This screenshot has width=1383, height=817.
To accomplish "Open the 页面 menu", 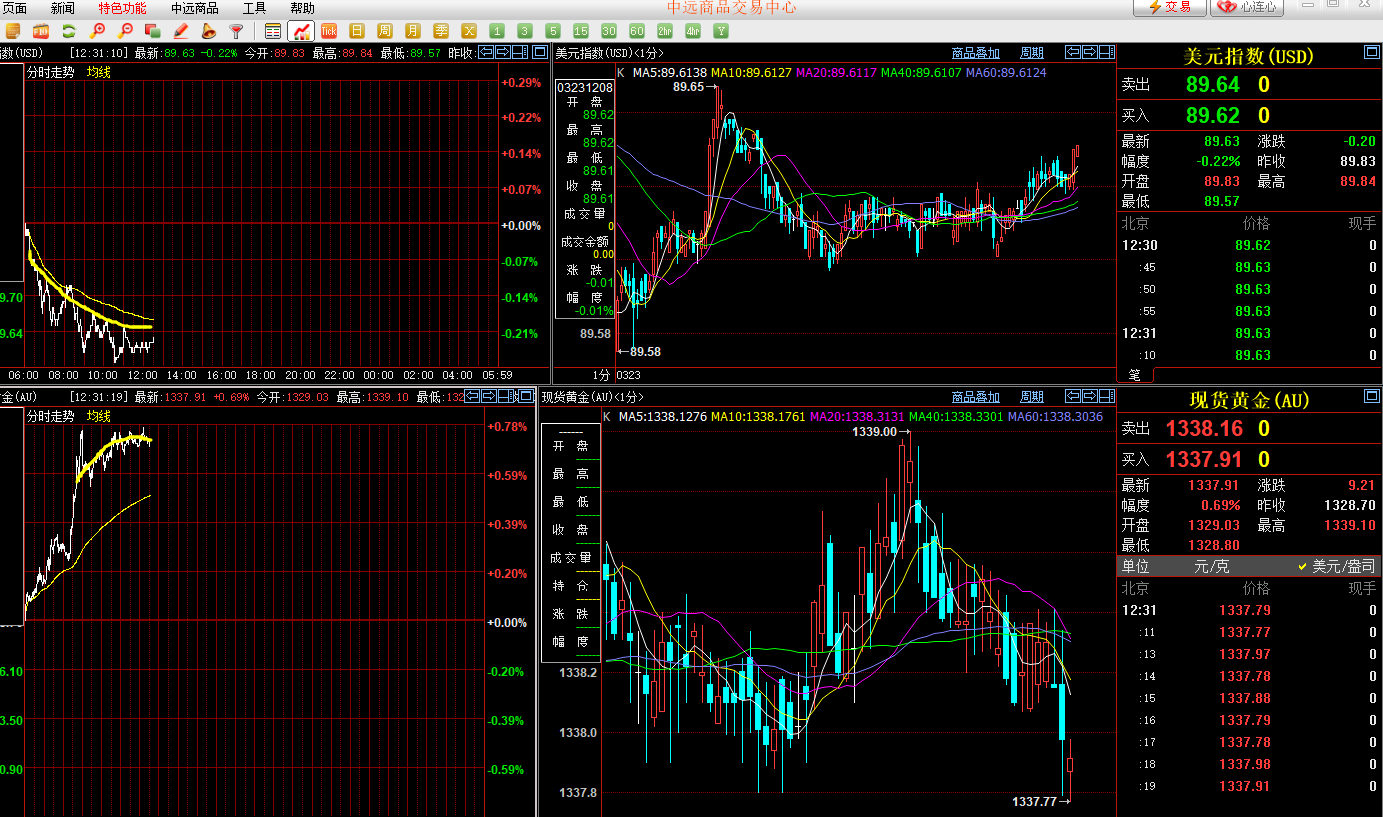I will pos(14,8).
